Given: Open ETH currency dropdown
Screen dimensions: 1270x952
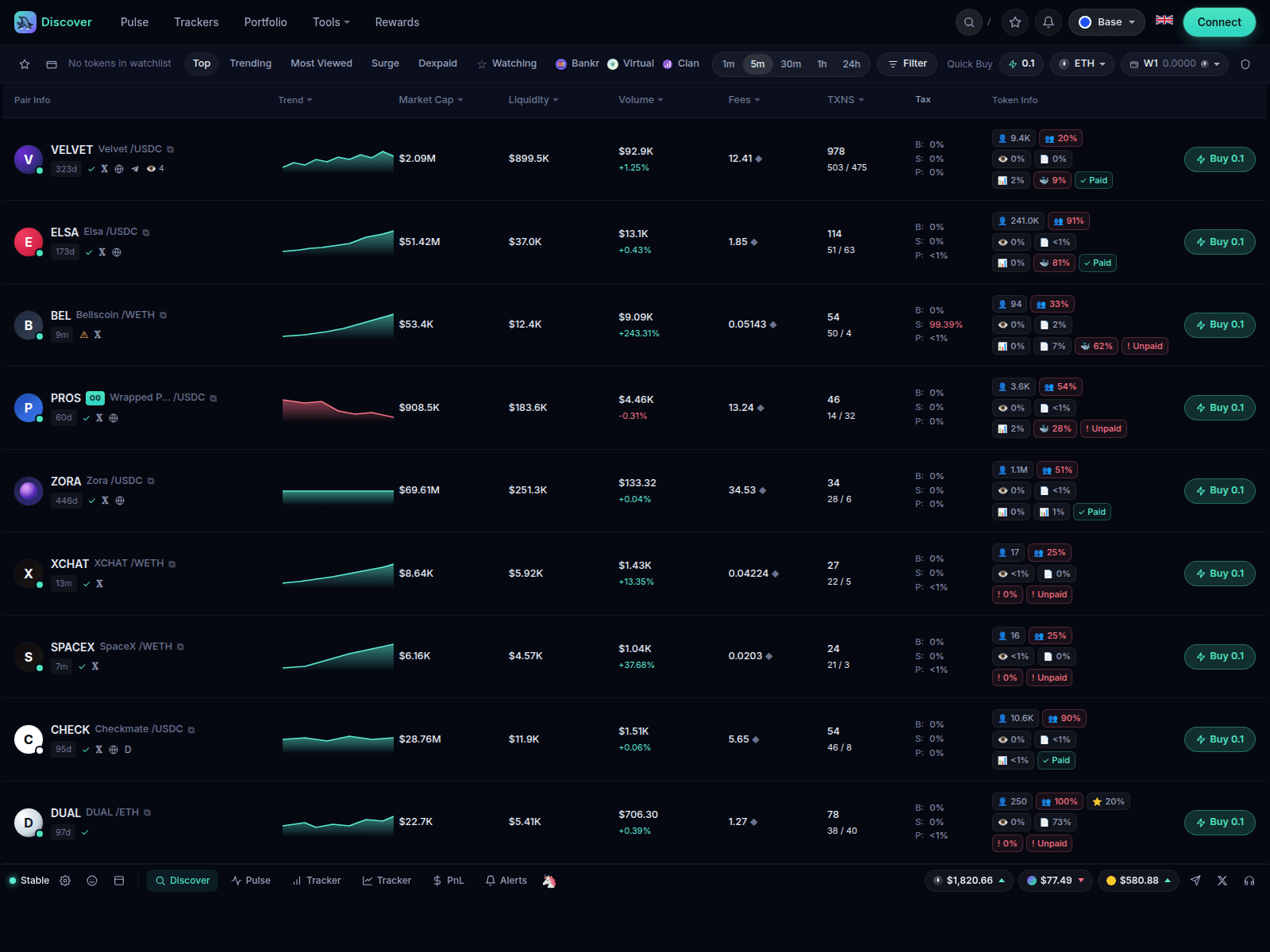Looking at the screenshot, I should tap(1082, 64).
